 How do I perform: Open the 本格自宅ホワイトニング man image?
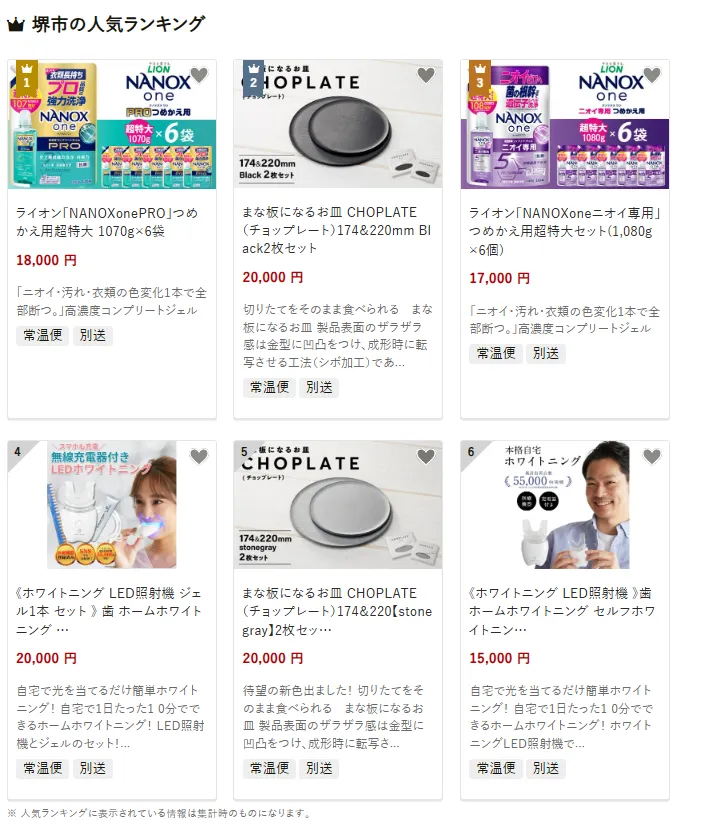(x=565, y=505)
